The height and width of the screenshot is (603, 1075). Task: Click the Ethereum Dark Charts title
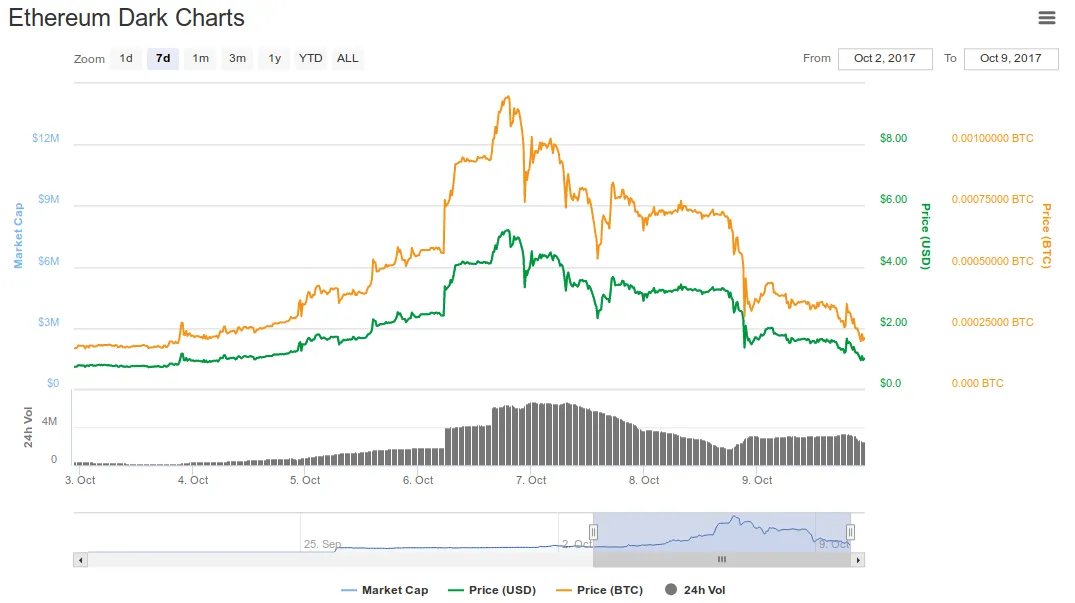point(127,18)
